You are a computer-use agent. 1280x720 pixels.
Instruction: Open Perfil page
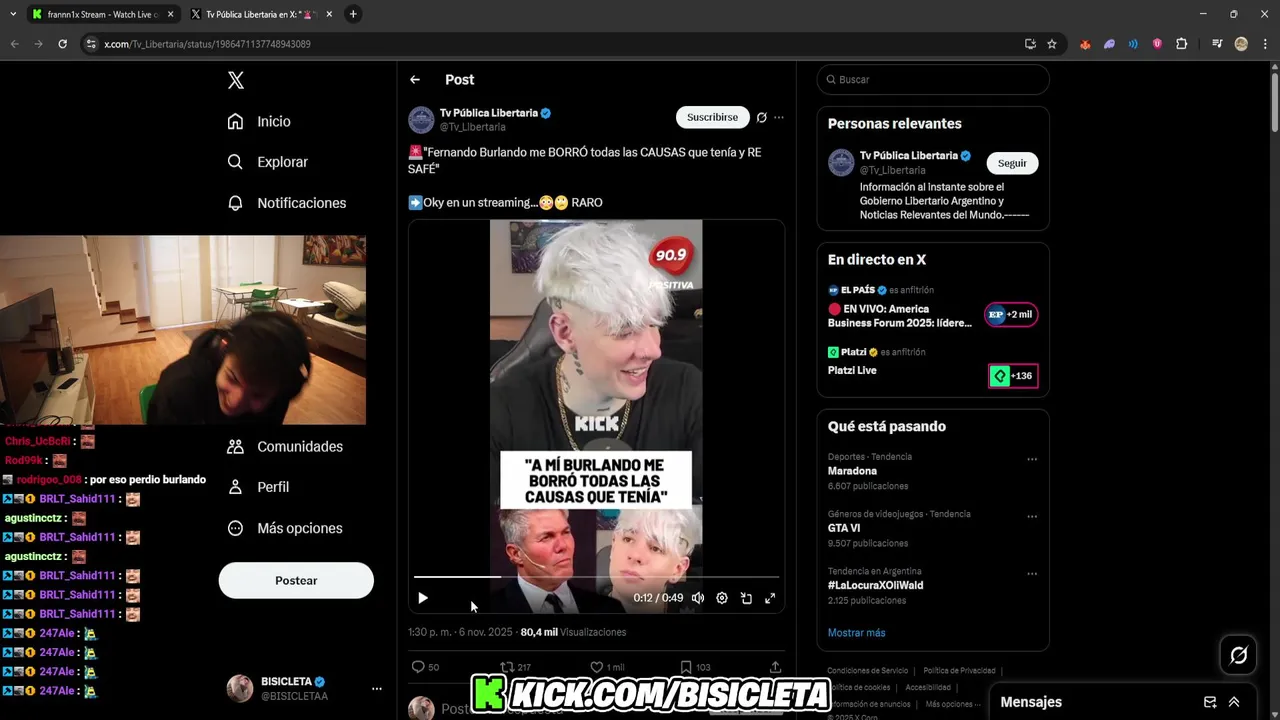point(258,487)
